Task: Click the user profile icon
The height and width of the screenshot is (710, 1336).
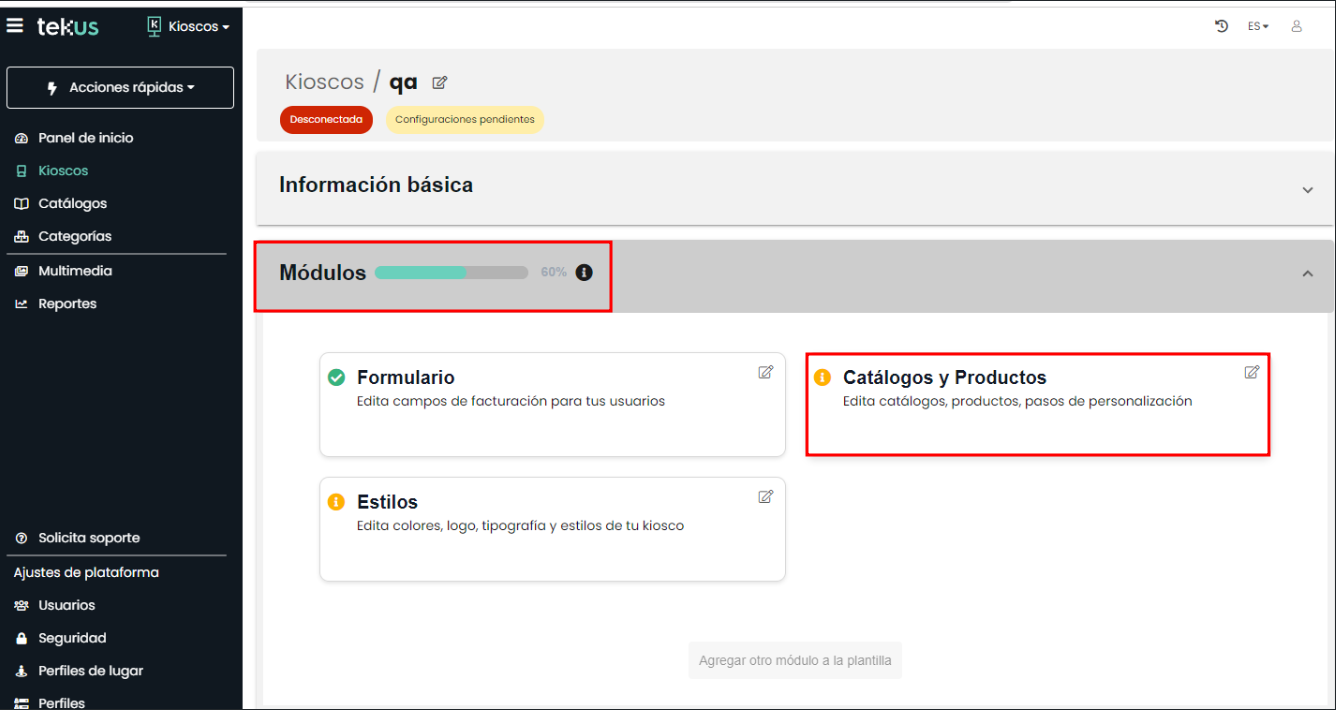Action: tap(1297, 26)
